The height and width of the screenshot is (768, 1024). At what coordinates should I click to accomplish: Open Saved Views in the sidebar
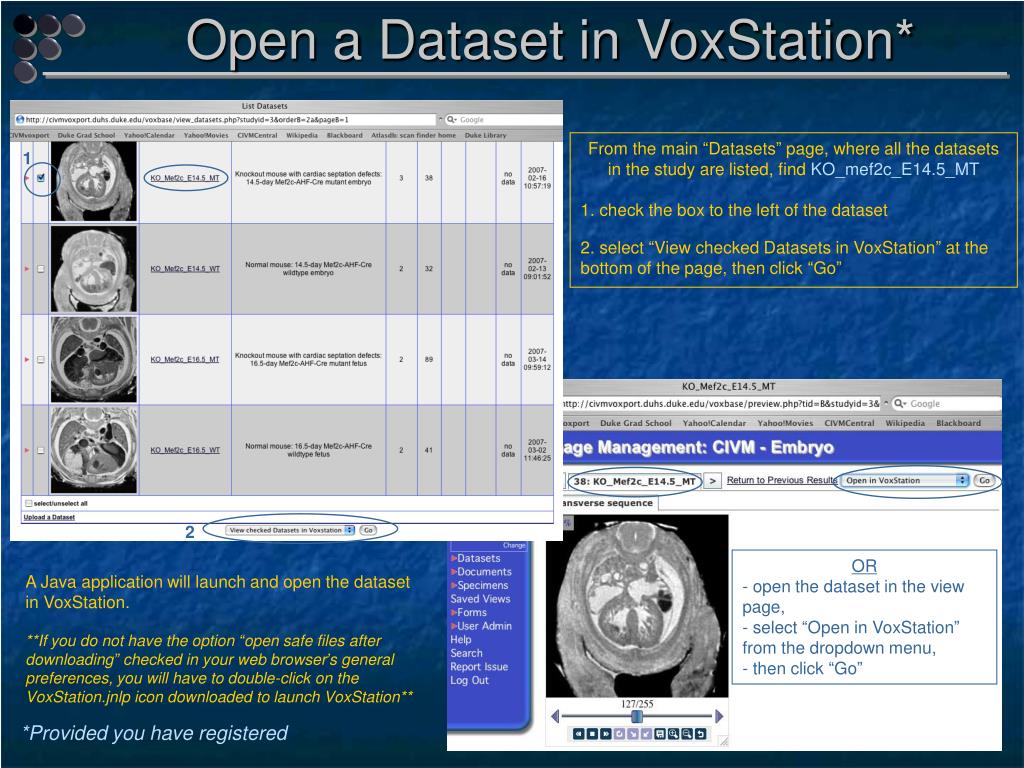coord(480,599)
